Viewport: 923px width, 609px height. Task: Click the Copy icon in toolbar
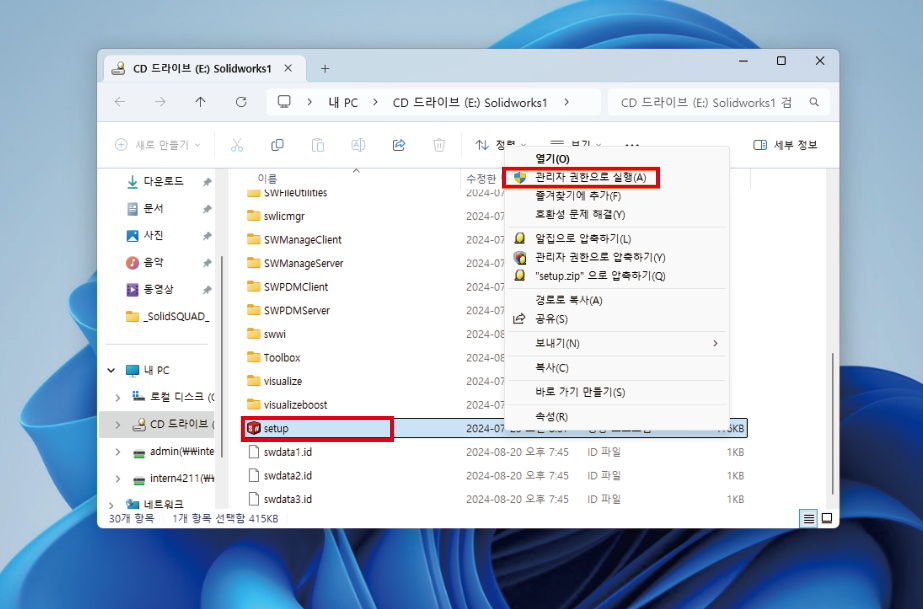coord(277,145)
